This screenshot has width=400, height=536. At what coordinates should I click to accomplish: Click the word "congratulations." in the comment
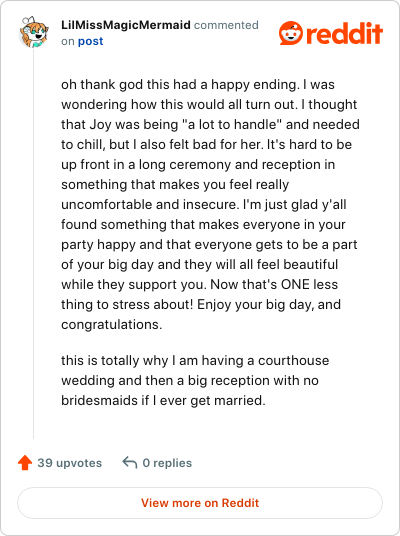(x=111, y=324)
